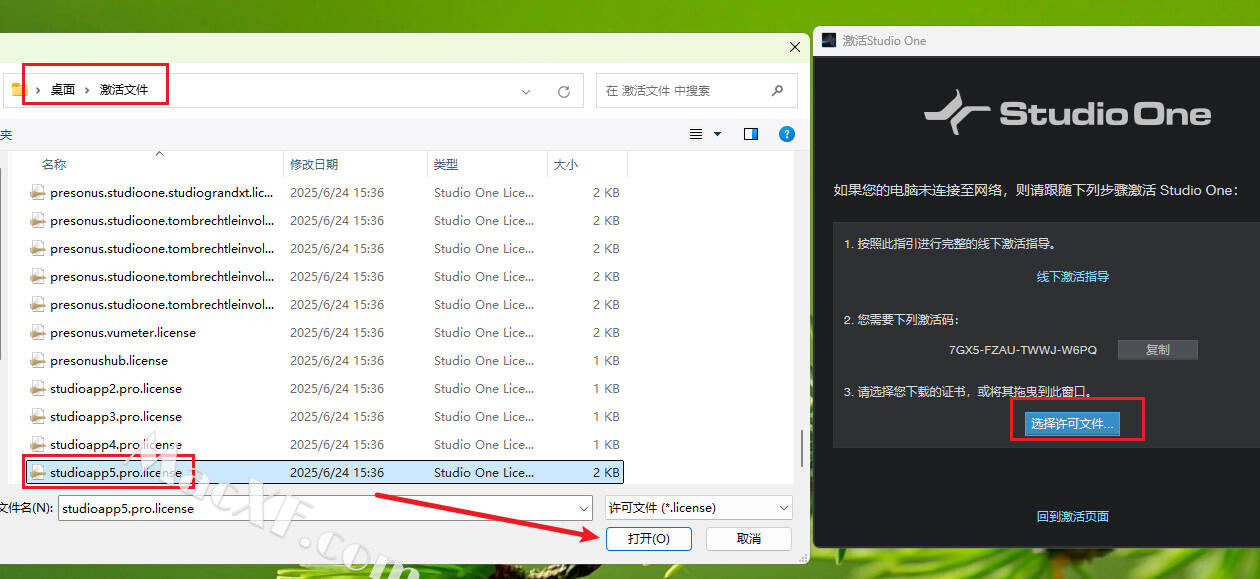Select the studioapp2.pro.license file icon
The width and height of the screenshot is (1260, 579).
coord(38,388)
